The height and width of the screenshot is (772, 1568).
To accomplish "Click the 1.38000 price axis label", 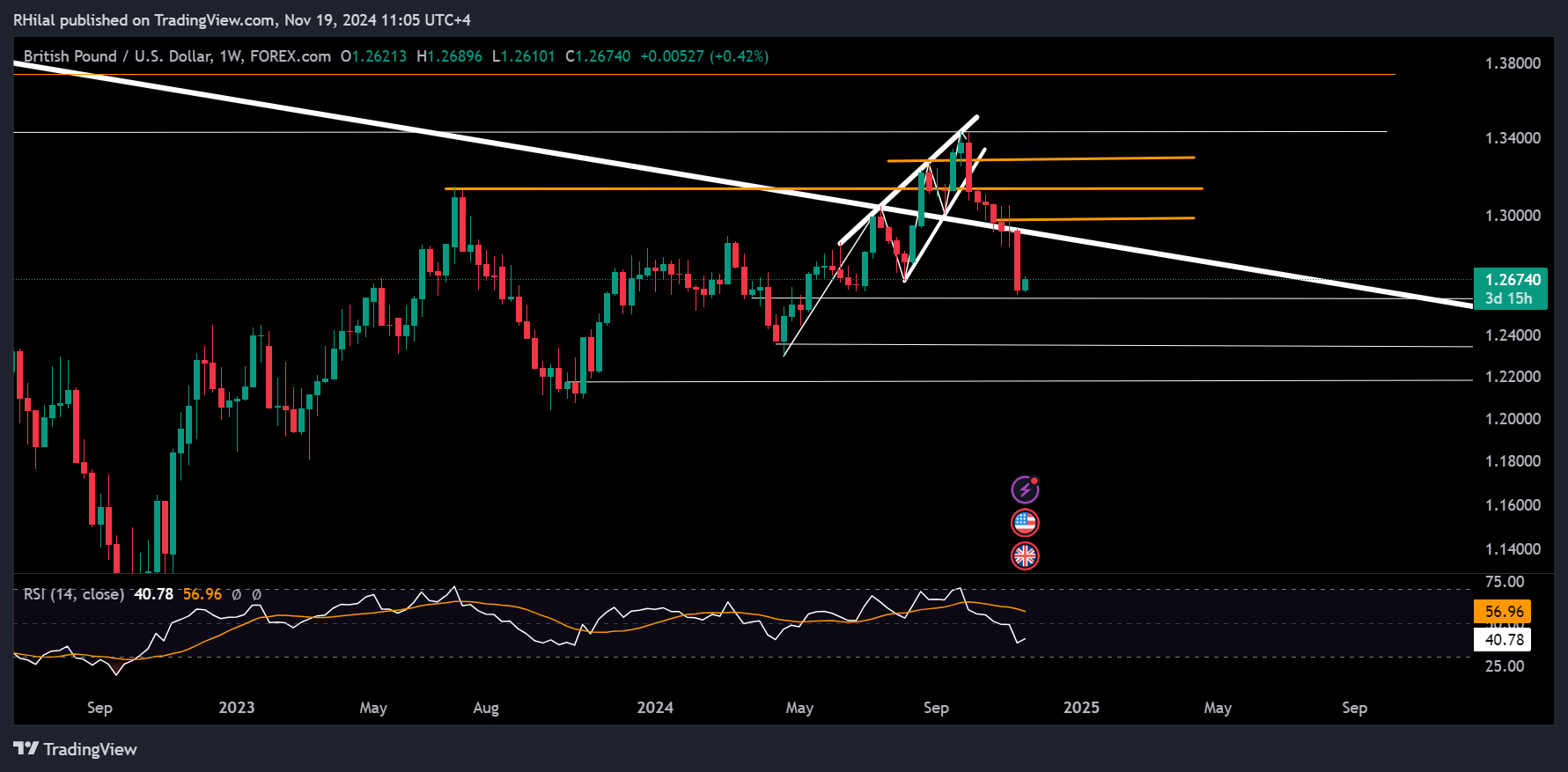I will pos(1513,63).
